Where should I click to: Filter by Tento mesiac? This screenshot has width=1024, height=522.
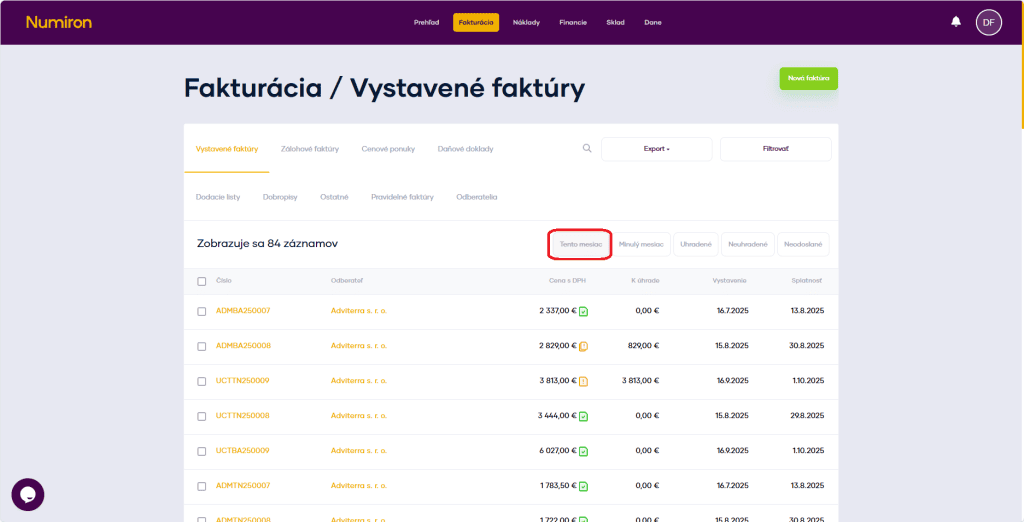coord(581,244)
